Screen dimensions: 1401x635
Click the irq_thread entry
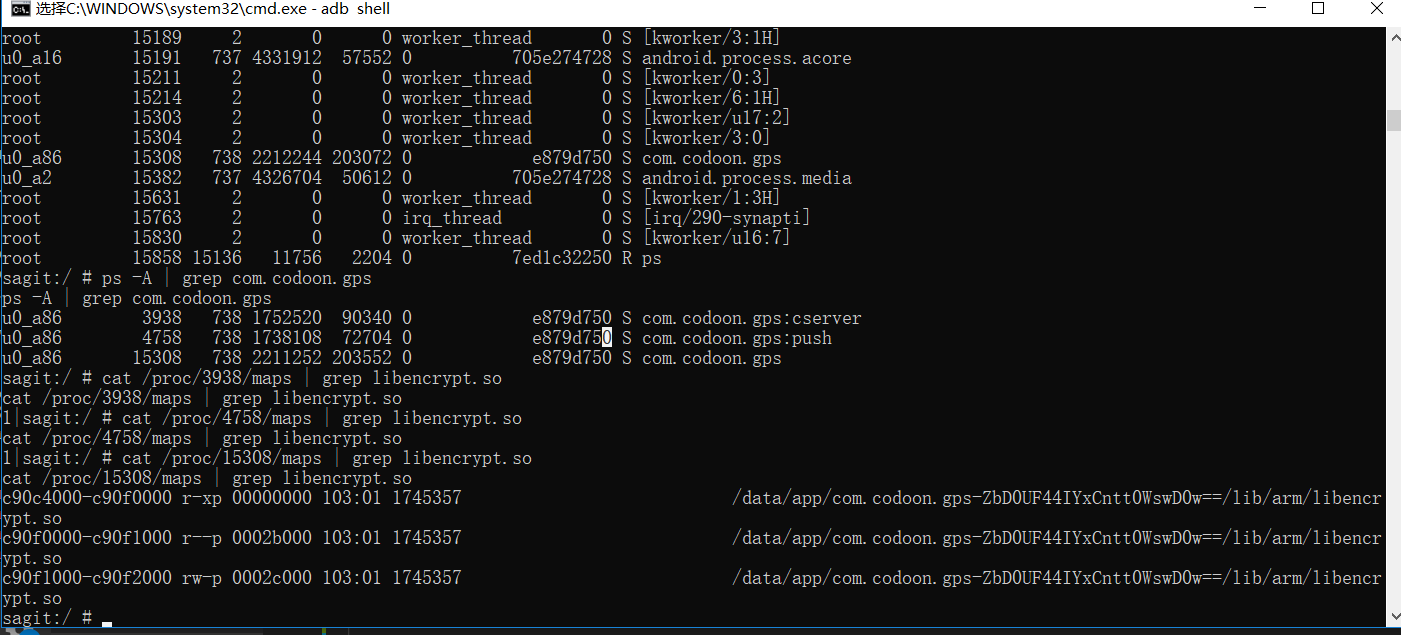(x=451, y=218)
